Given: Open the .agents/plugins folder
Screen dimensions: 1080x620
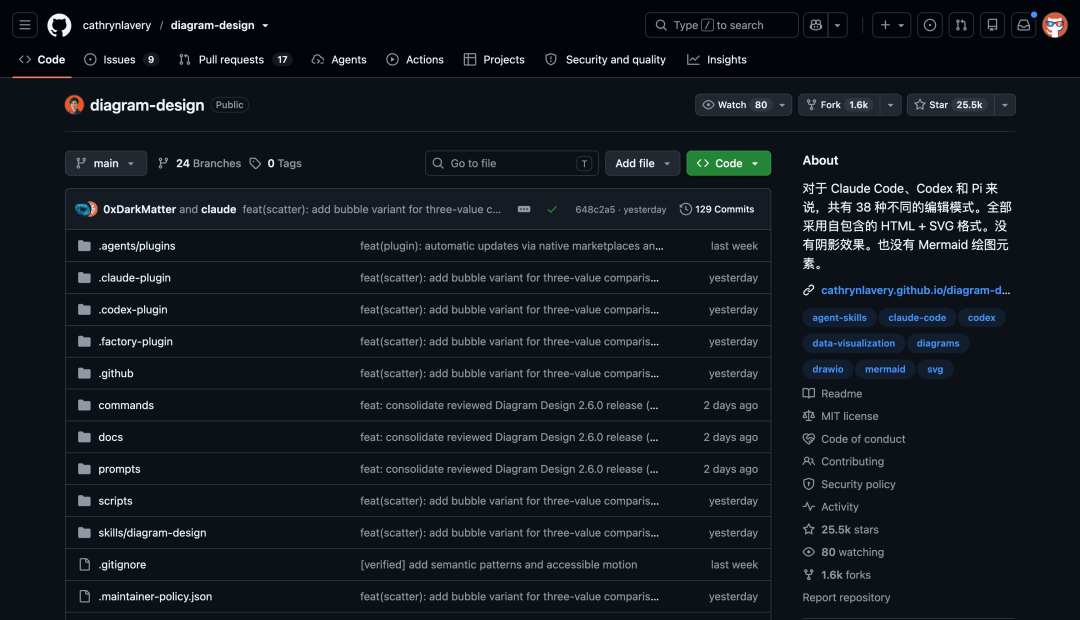Looking at the screenshot, I should click(x=136, y=246).
